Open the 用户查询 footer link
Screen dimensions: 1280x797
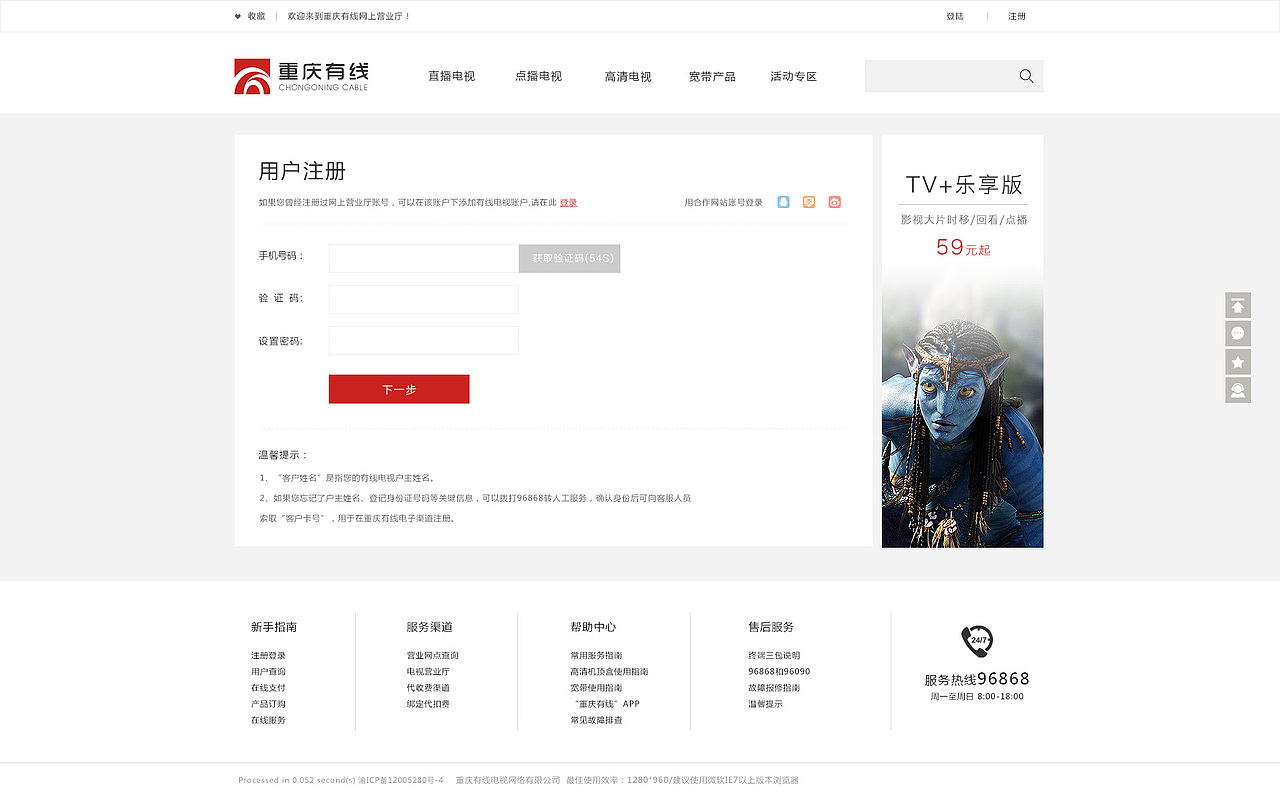[x=268, y=672]
